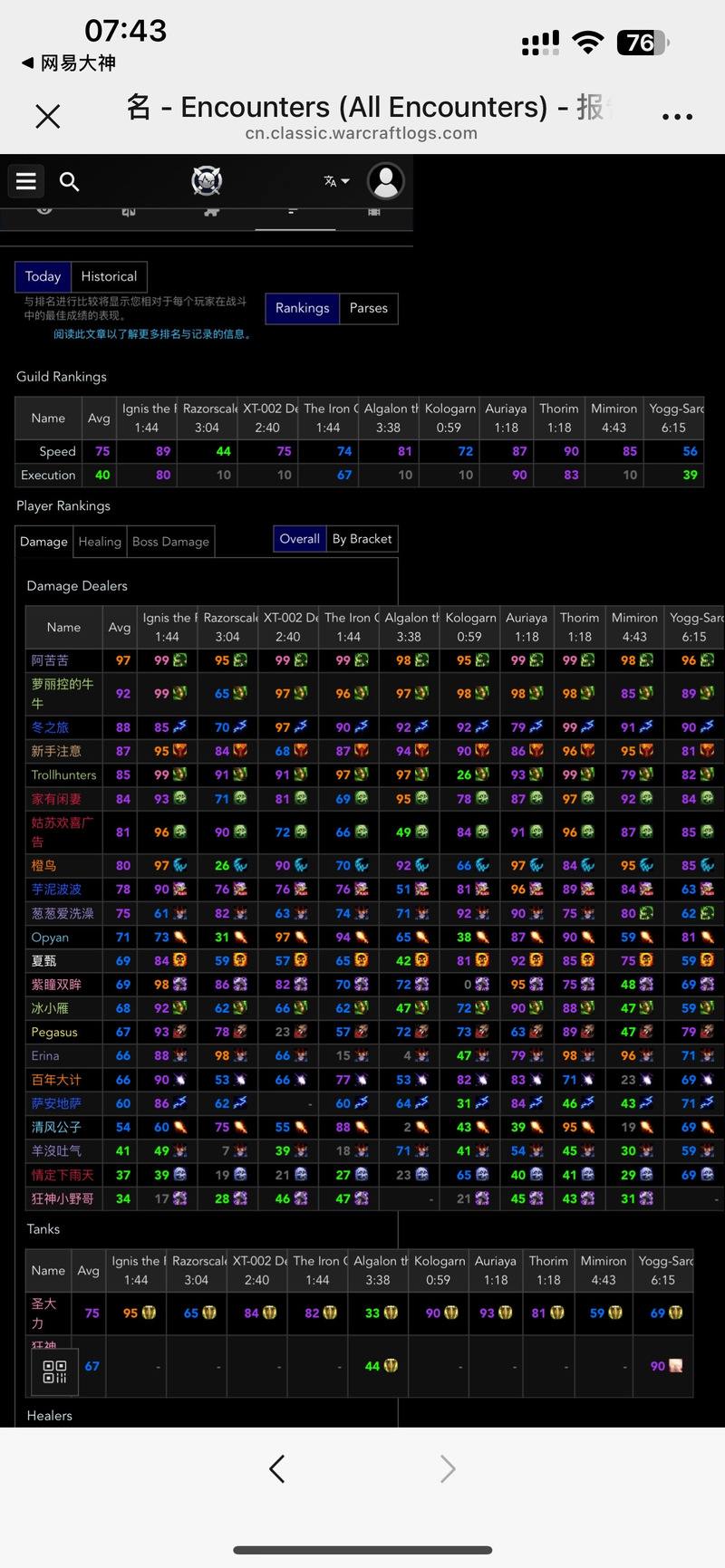
Task: Go back with the left chevron
Action: point(277,1468)
